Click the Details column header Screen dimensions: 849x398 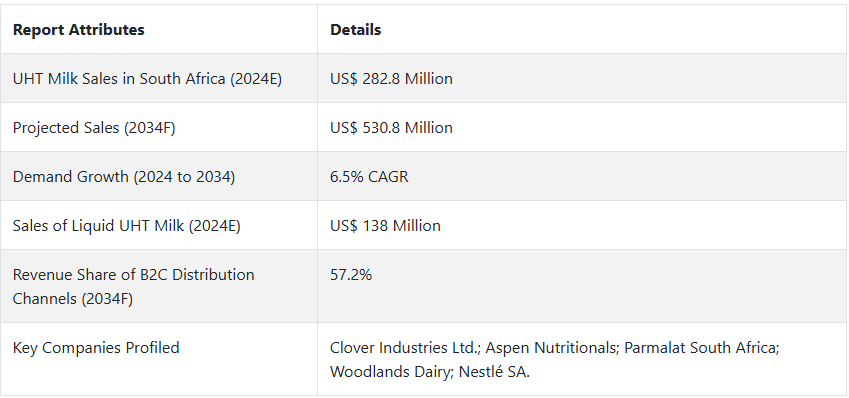tap(356, 30)
